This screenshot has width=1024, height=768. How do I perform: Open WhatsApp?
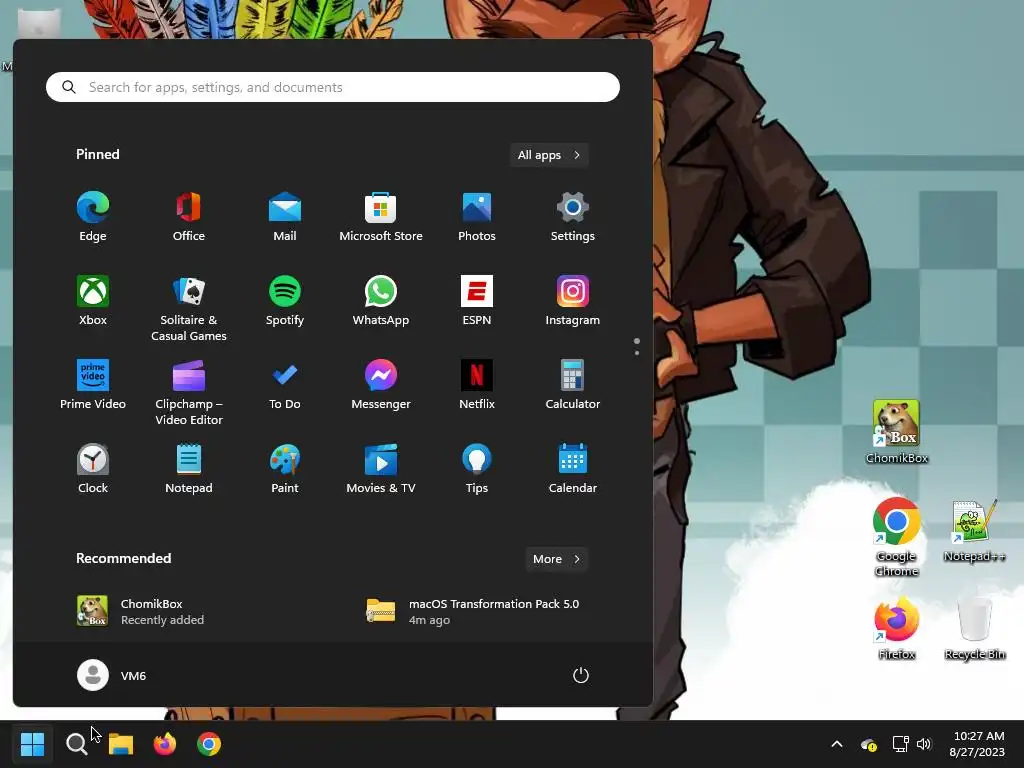pos(381,300)
